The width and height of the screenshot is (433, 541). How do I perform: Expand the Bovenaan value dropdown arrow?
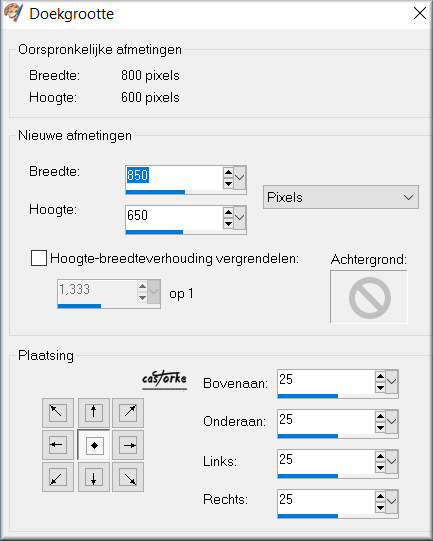click(392, 382)
